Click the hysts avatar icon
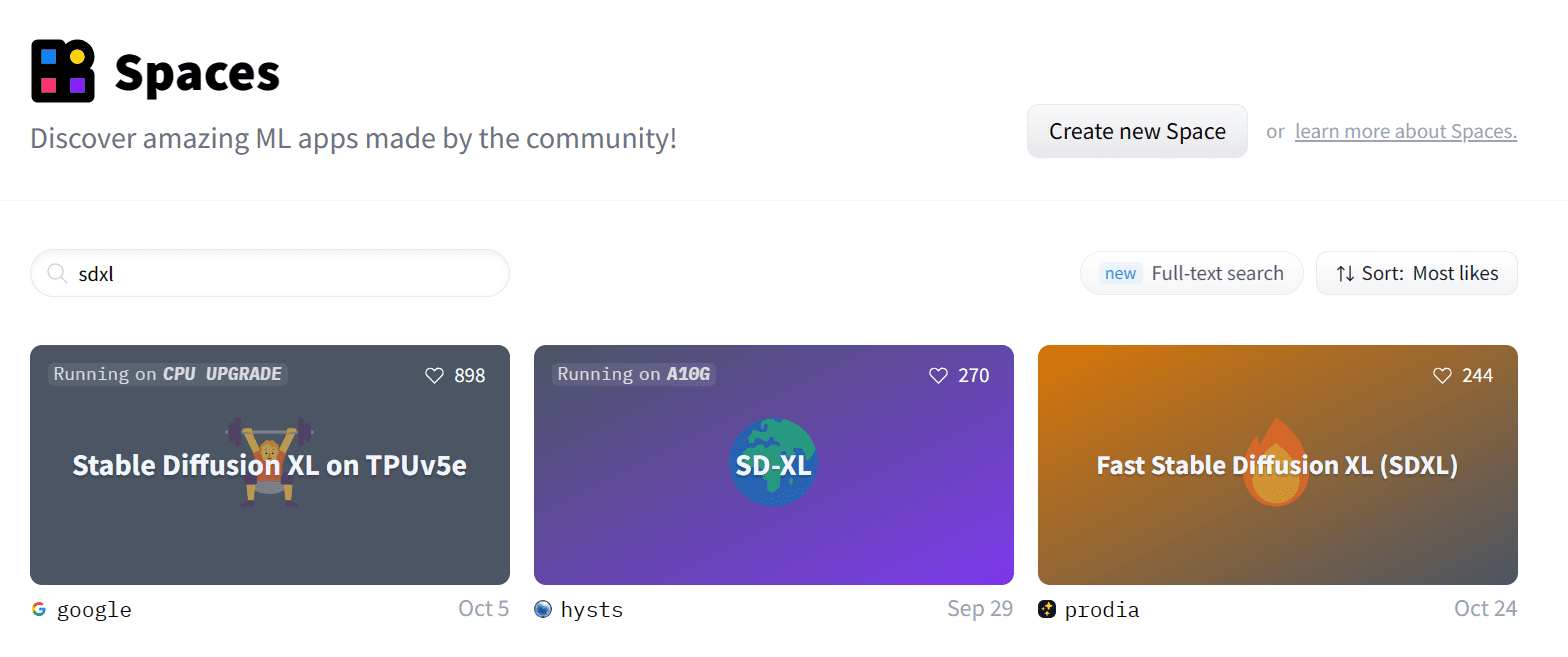The height and width of the screenshot is (657, 1568). [x=543, y=609]
